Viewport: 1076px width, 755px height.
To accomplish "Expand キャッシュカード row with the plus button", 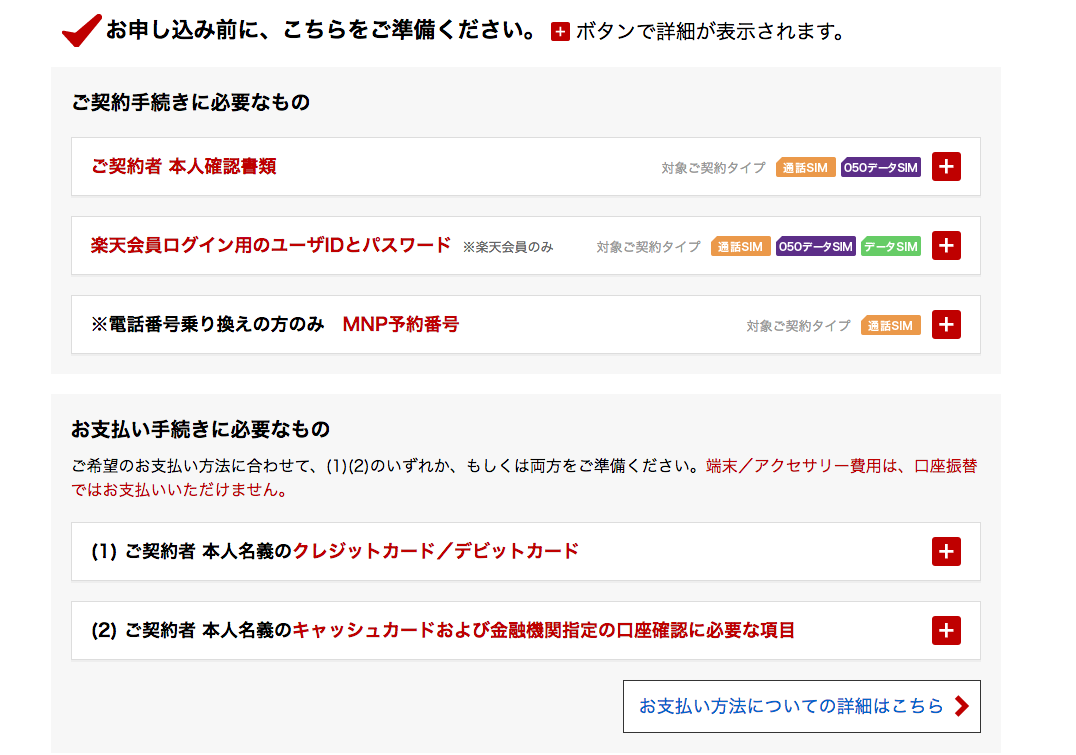I will click(946, 630).
